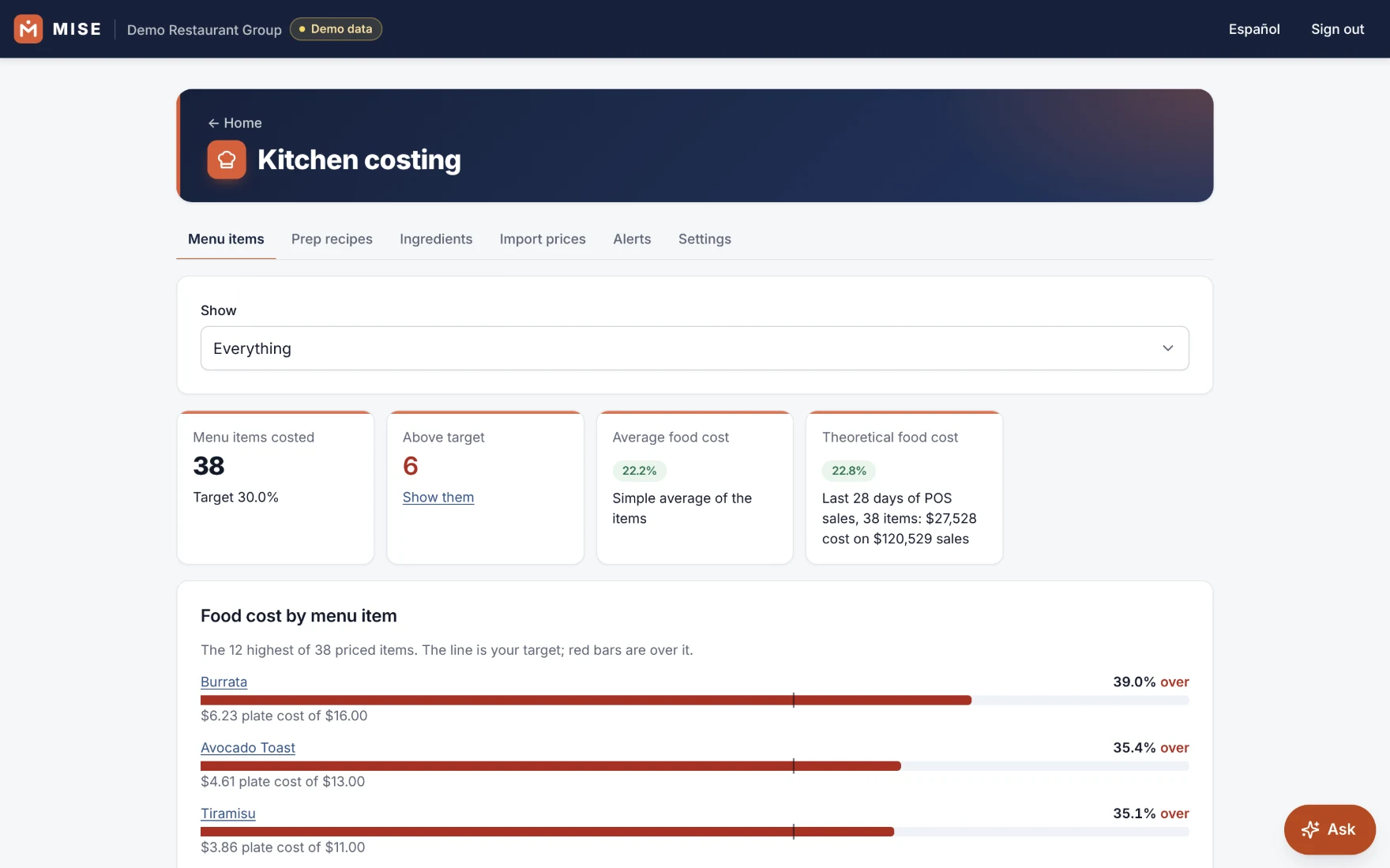
Task: Click Sign out
Action: pos(1337,29)
